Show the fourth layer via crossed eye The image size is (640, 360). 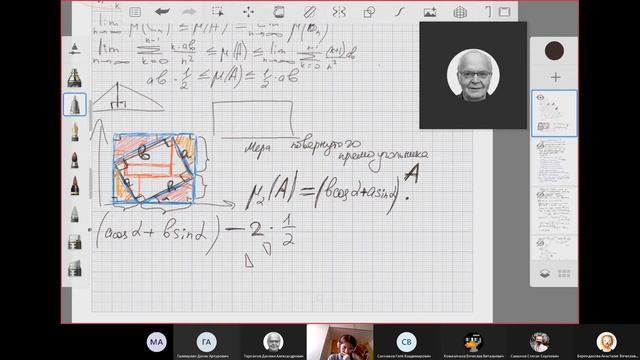[540, 243]
